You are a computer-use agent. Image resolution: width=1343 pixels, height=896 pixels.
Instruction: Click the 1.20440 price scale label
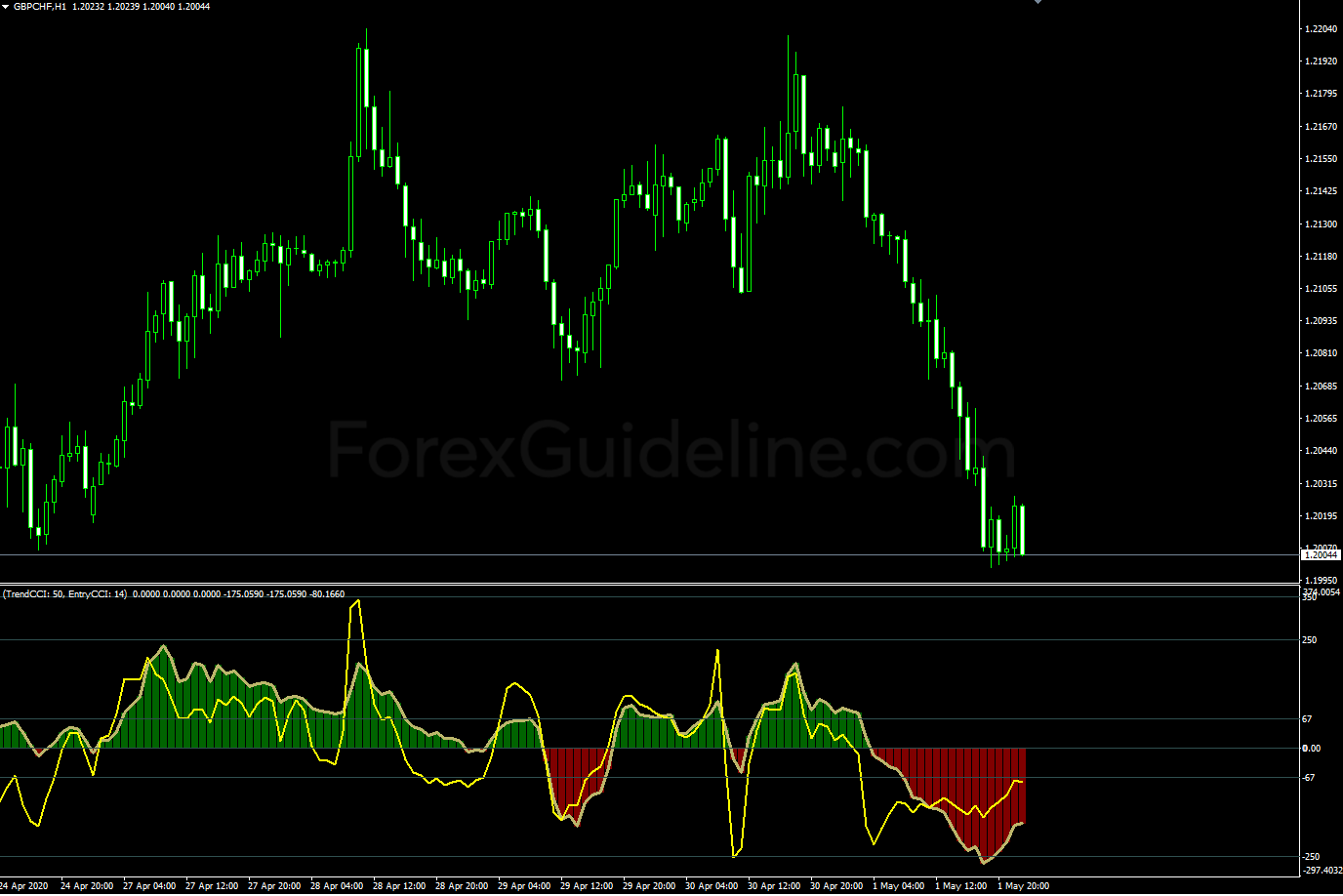pyautogui.click(x=1321, y=450)
